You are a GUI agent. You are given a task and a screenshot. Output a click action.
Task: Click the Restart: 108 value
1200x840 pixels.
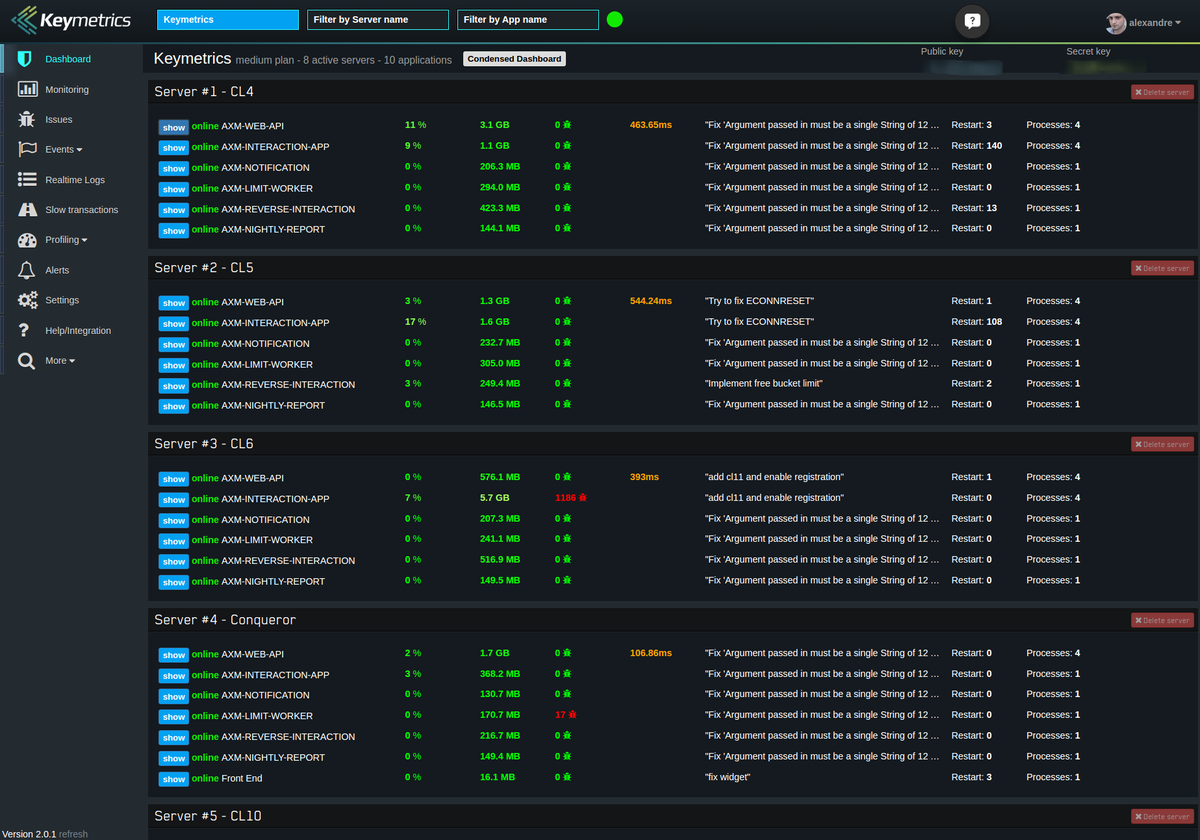coord(977,322)
